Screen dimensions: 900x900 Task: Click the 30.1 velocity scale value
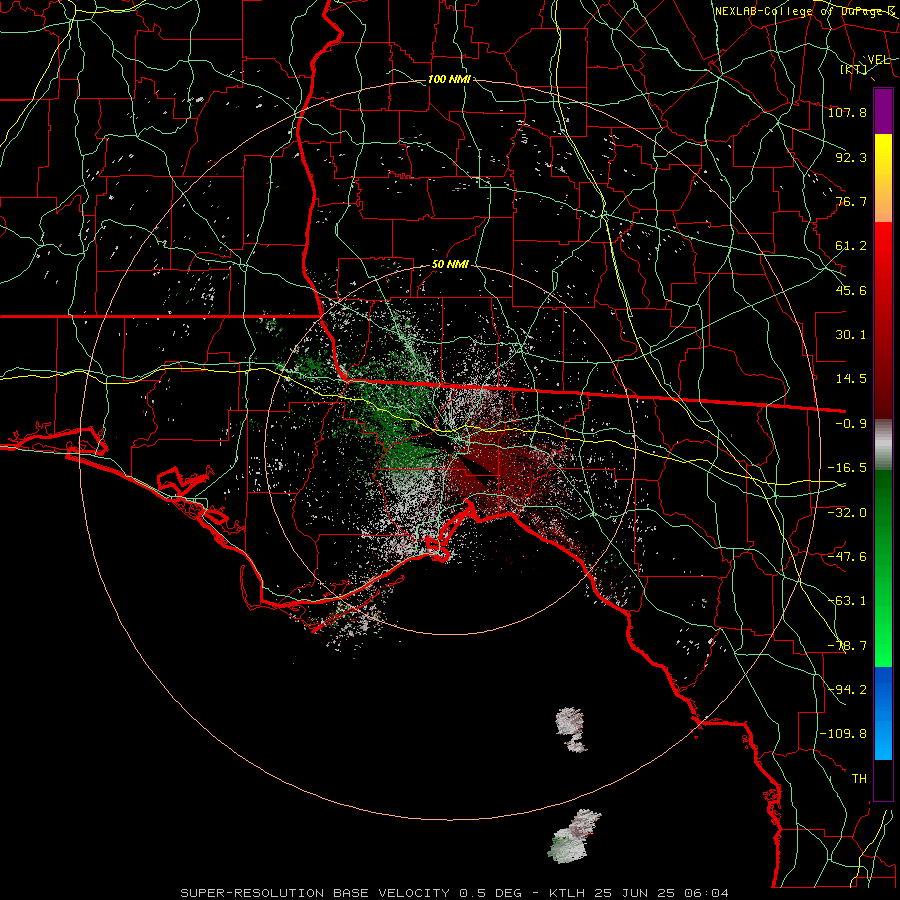coord(851,335)
